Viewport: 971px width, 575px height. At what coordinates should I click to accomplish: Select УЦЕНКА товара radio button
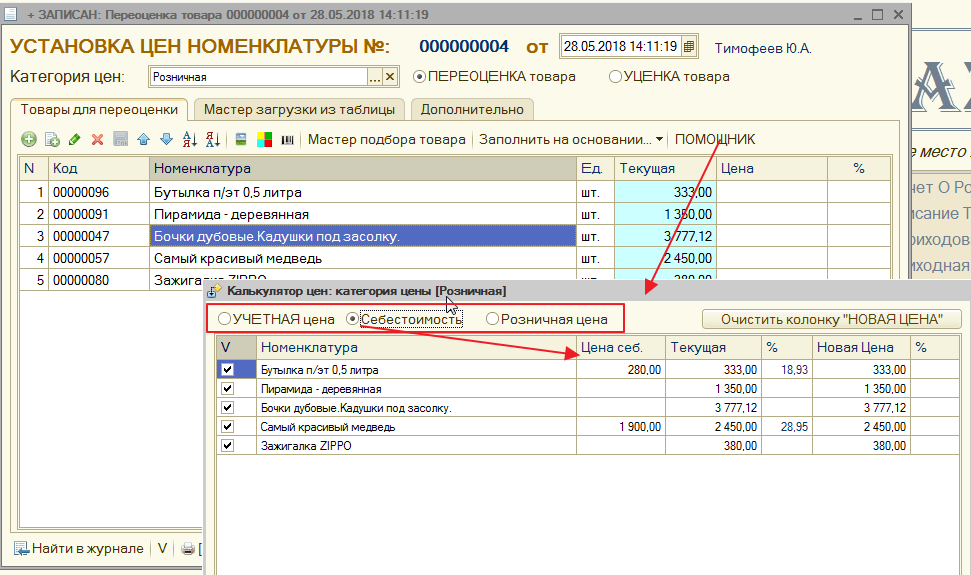[x=615, y=77]
